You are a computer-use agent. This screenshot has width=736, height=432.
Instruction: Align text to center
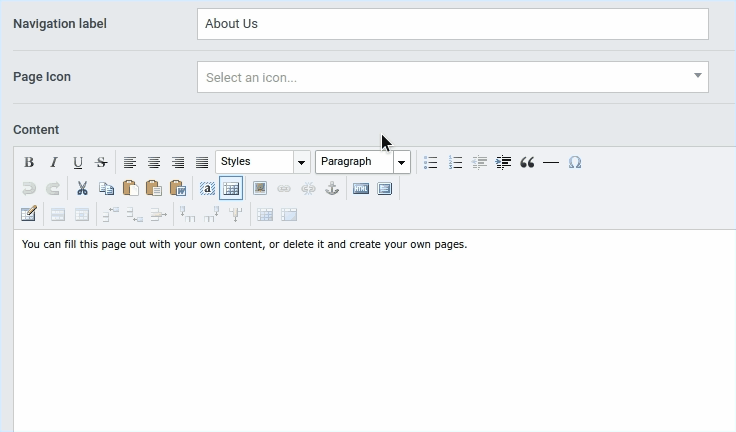pyautogui.click(x=154, y=162)
